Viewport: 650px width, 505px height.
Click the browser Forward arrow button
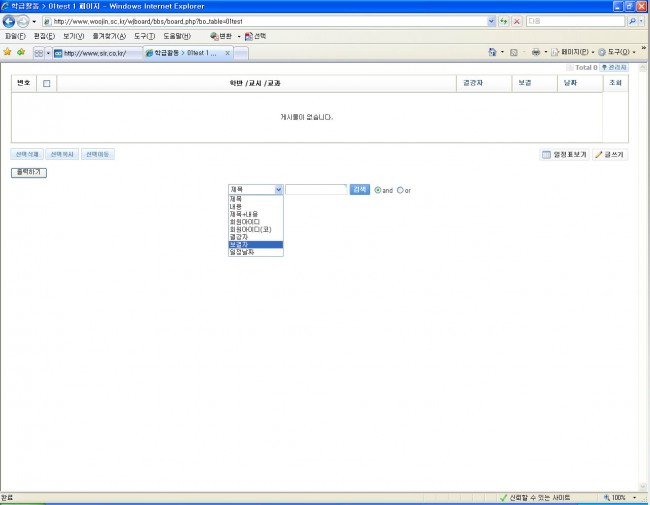click(23, 21)
